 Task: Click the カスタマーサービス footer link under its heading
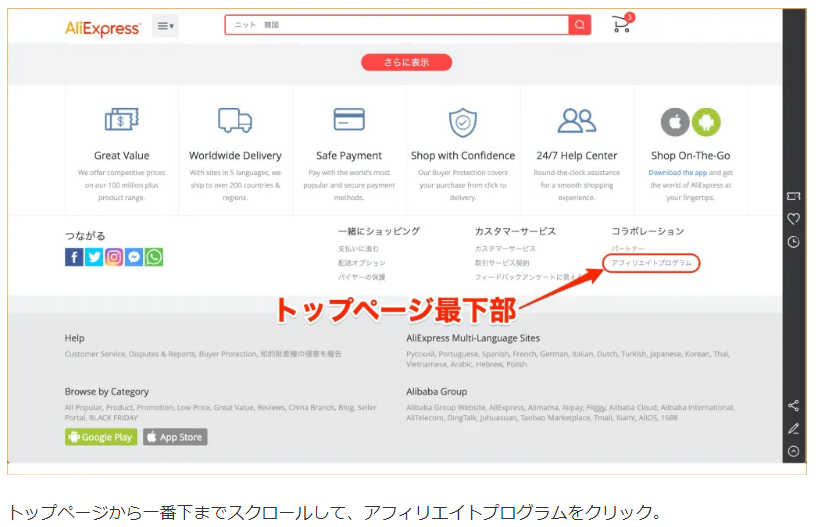click(x=505, y=249)
